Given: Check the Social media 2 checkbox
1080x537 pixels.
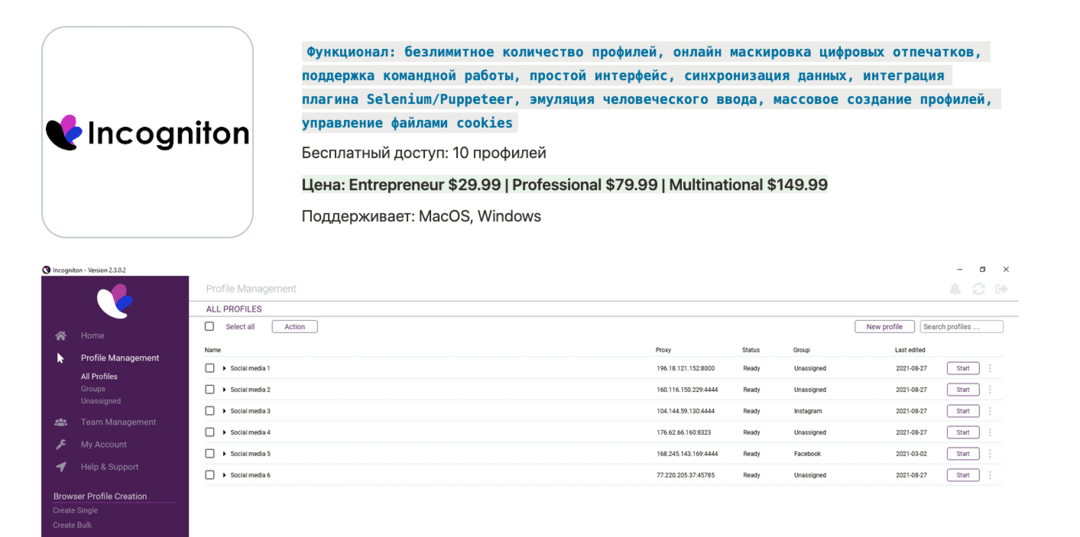Looking at the screenshot, I should coord(209,390).
